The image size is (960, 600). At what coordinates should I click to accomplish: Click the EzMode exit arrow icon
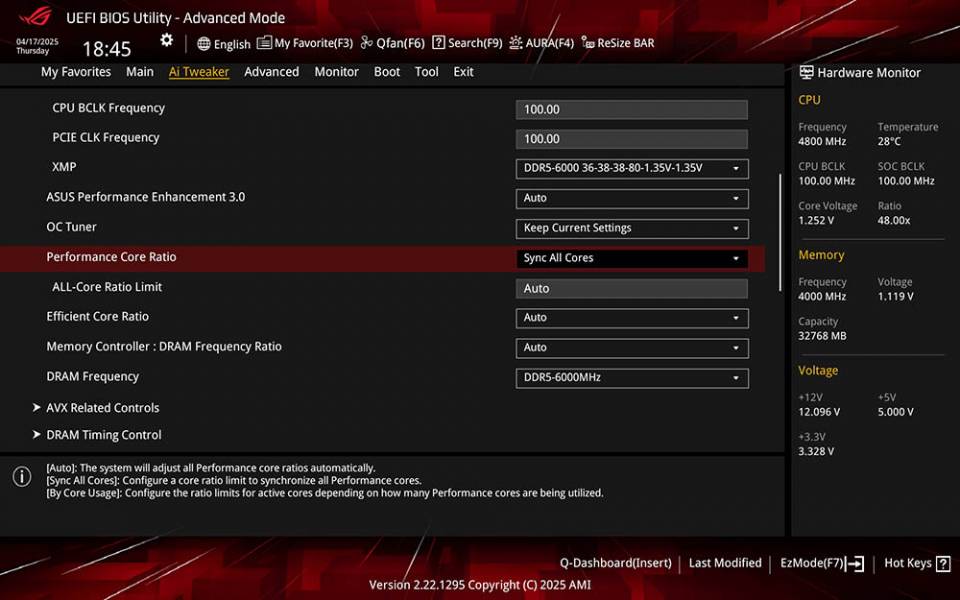pos(855,563)
